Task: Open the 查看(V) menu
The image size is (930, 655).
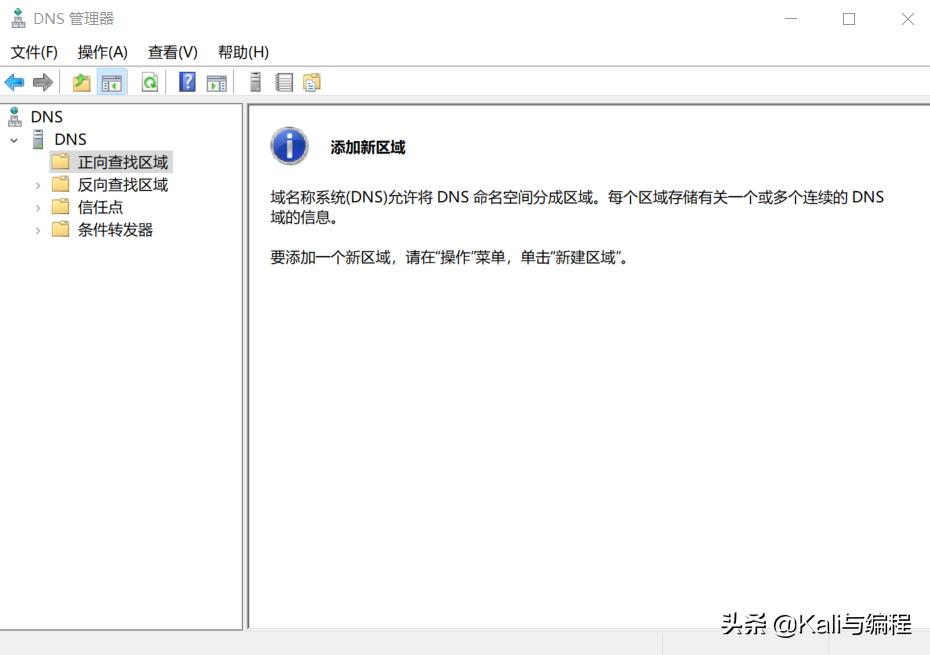Action: (x=171, y=51)
